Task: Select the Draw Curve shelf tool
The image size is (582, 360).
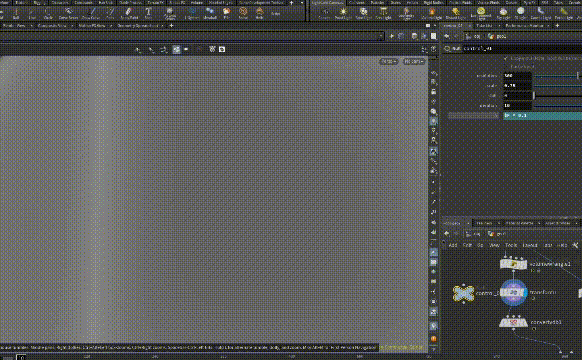Action: point(91,13)
